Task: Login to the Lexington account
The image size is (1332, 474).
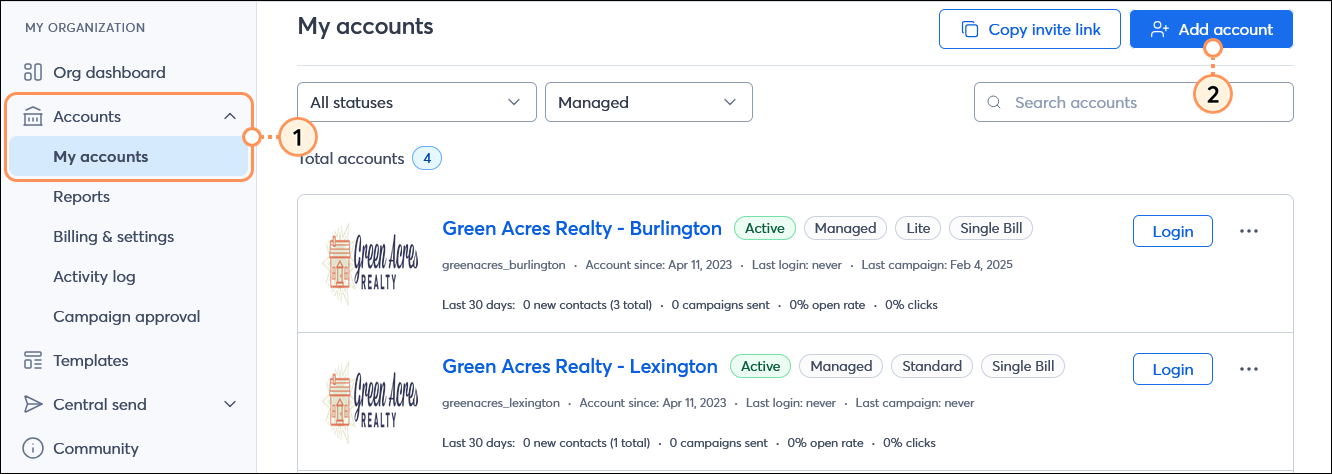Action: [x=1173, y=369]
